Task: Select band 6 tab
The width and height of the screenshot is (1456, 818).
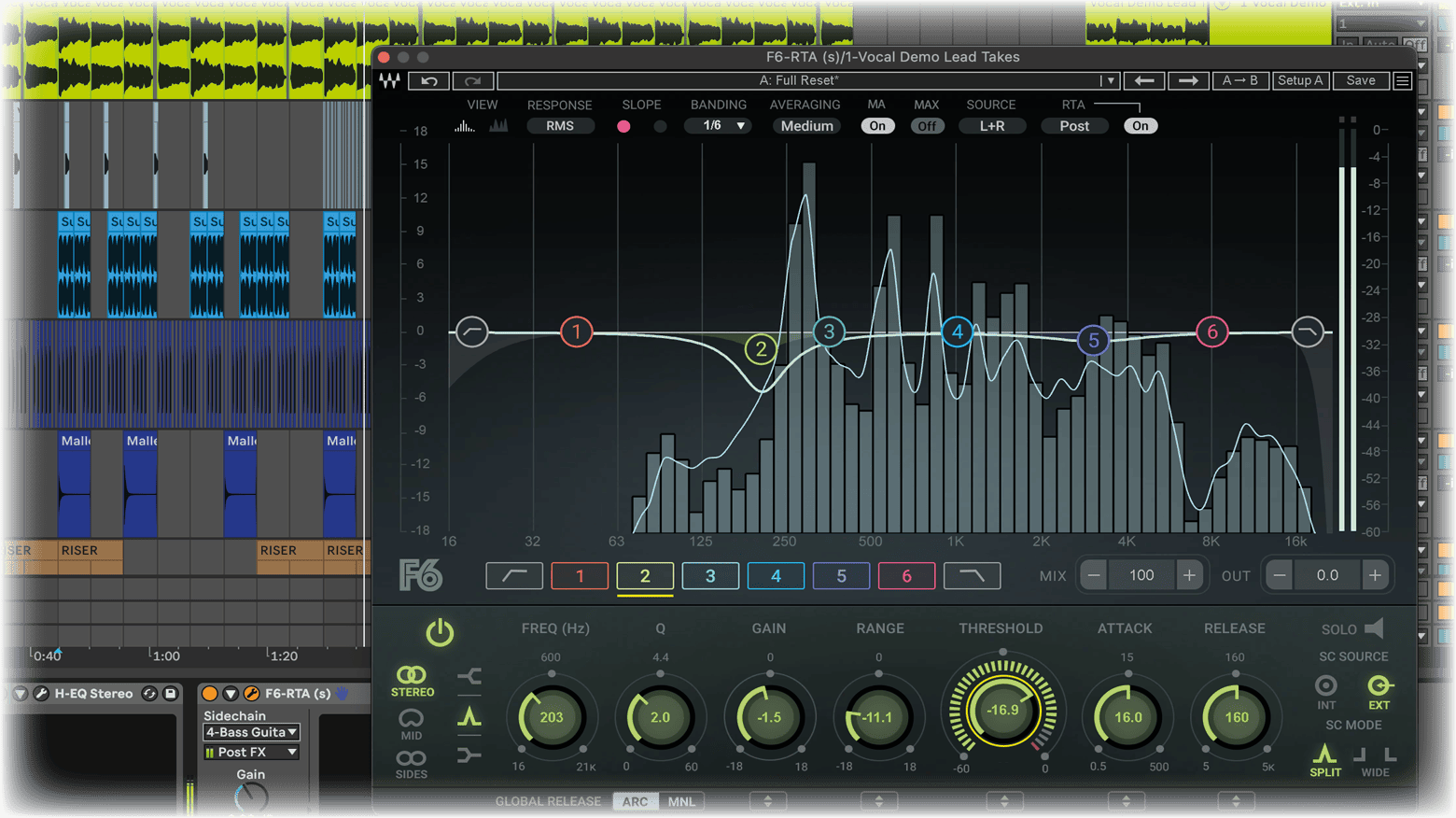Action: 906,576
